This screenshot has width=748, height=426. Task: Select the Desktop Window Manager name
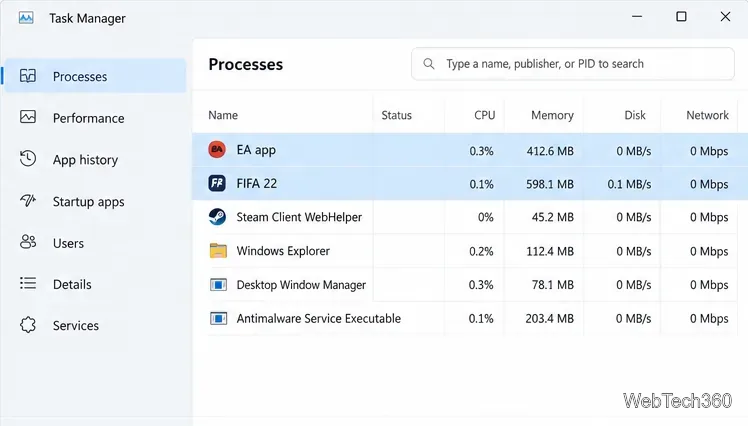coord(301,285)
